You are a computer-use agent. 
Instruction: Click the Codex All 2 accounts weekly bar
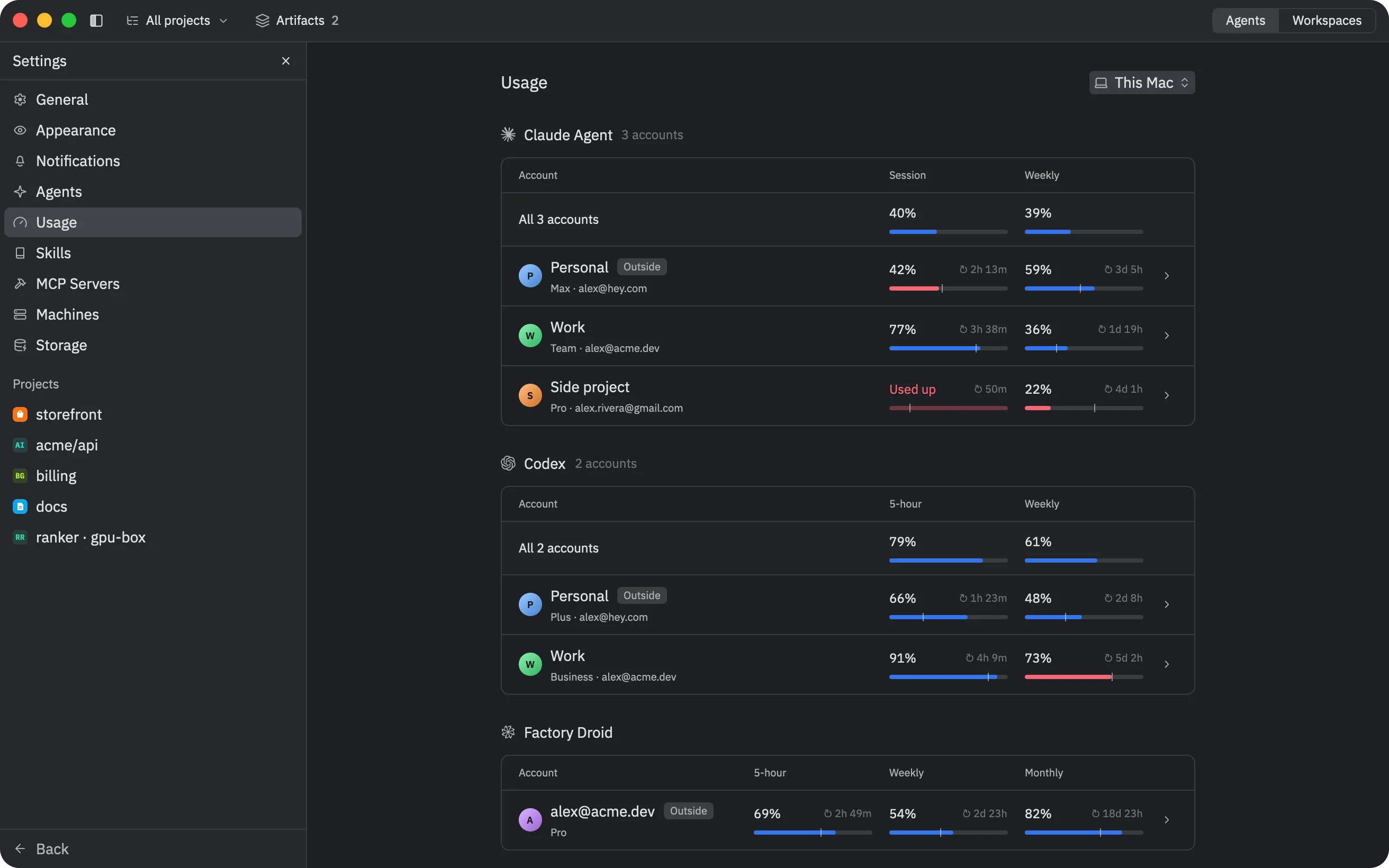click(1084, 560)
